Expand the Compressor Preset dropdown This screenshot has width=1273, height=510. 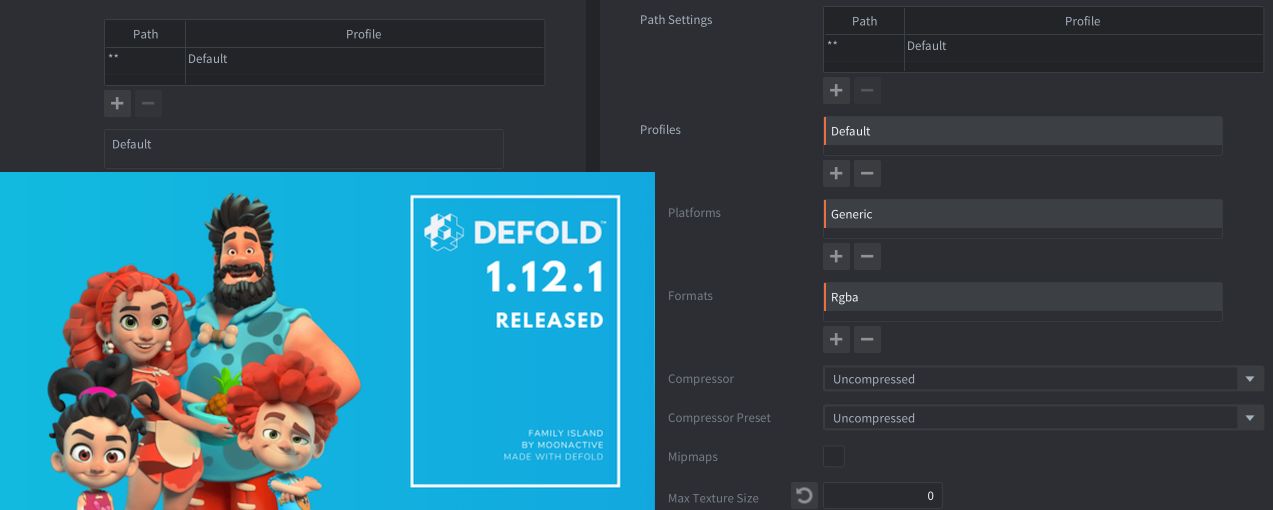1043,418
